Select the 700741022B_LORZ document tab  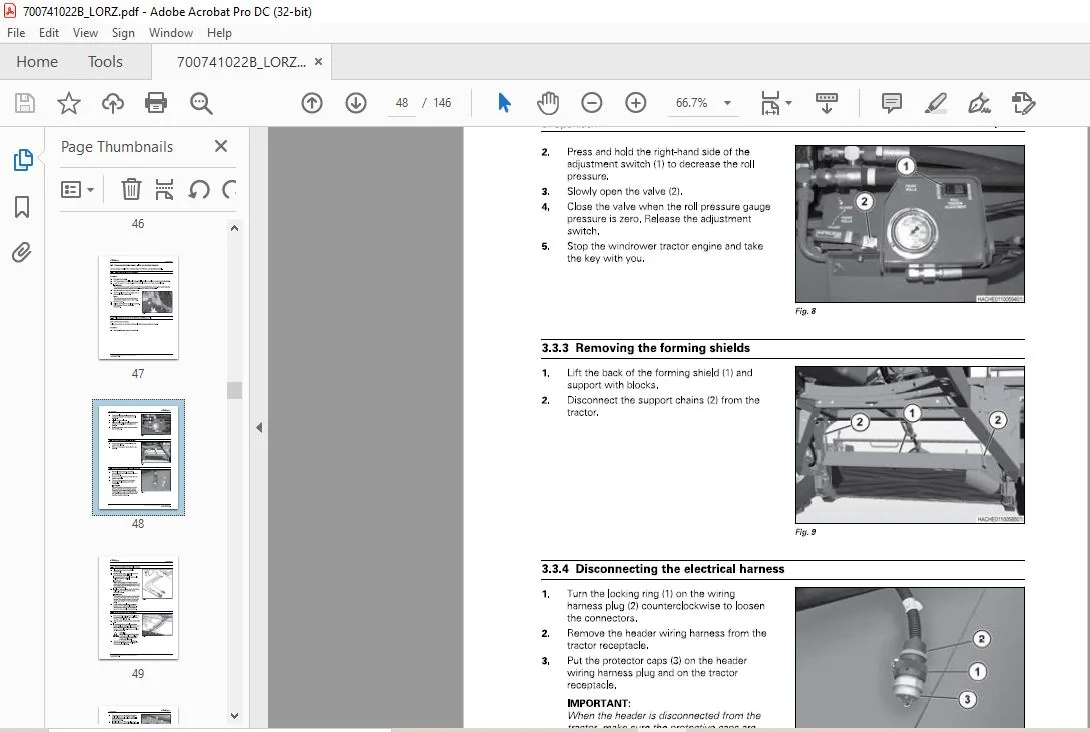241,62
